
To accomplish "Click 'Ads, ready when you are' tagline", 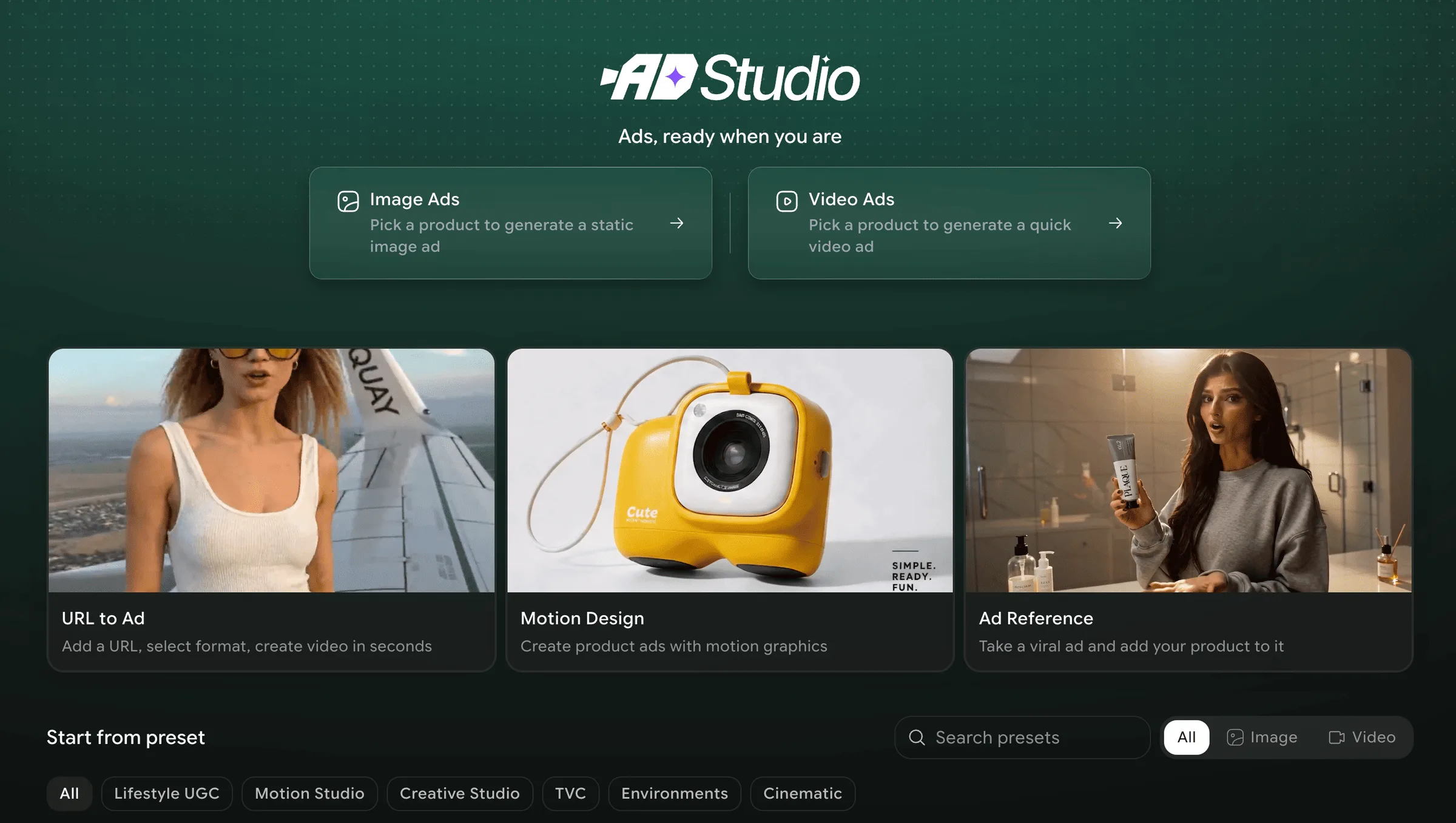I will pos(730,137).
